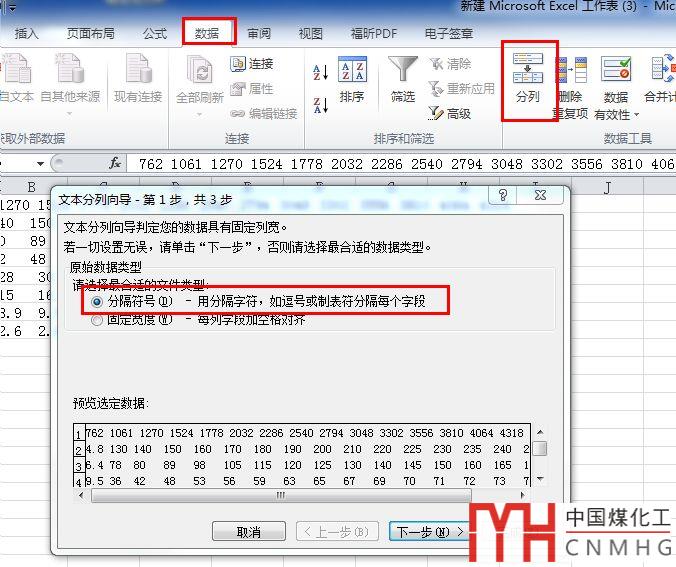676x567 pixels.
Task: Click the 自文本 import icon
Action: click(x=16, y=69)
